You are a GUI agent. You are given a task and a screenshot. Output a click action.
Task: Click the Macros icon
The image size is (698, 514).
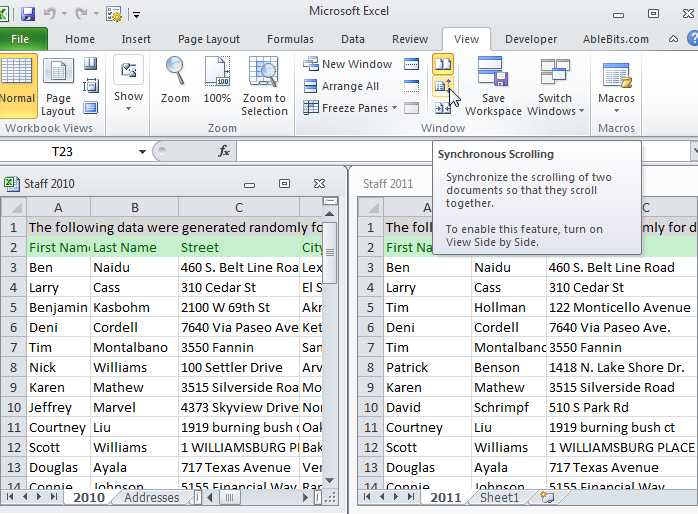pyautogui.click(x=616, y=74)
